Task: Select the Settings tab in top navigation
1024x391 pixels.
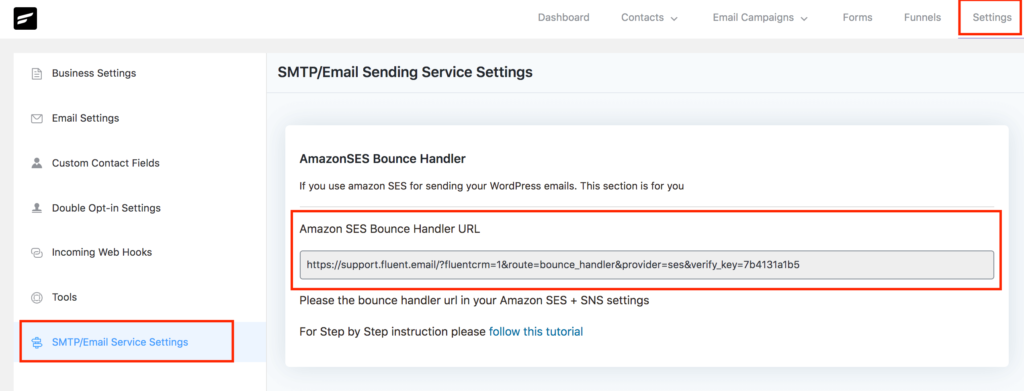Action: click(x=991, y=18)
